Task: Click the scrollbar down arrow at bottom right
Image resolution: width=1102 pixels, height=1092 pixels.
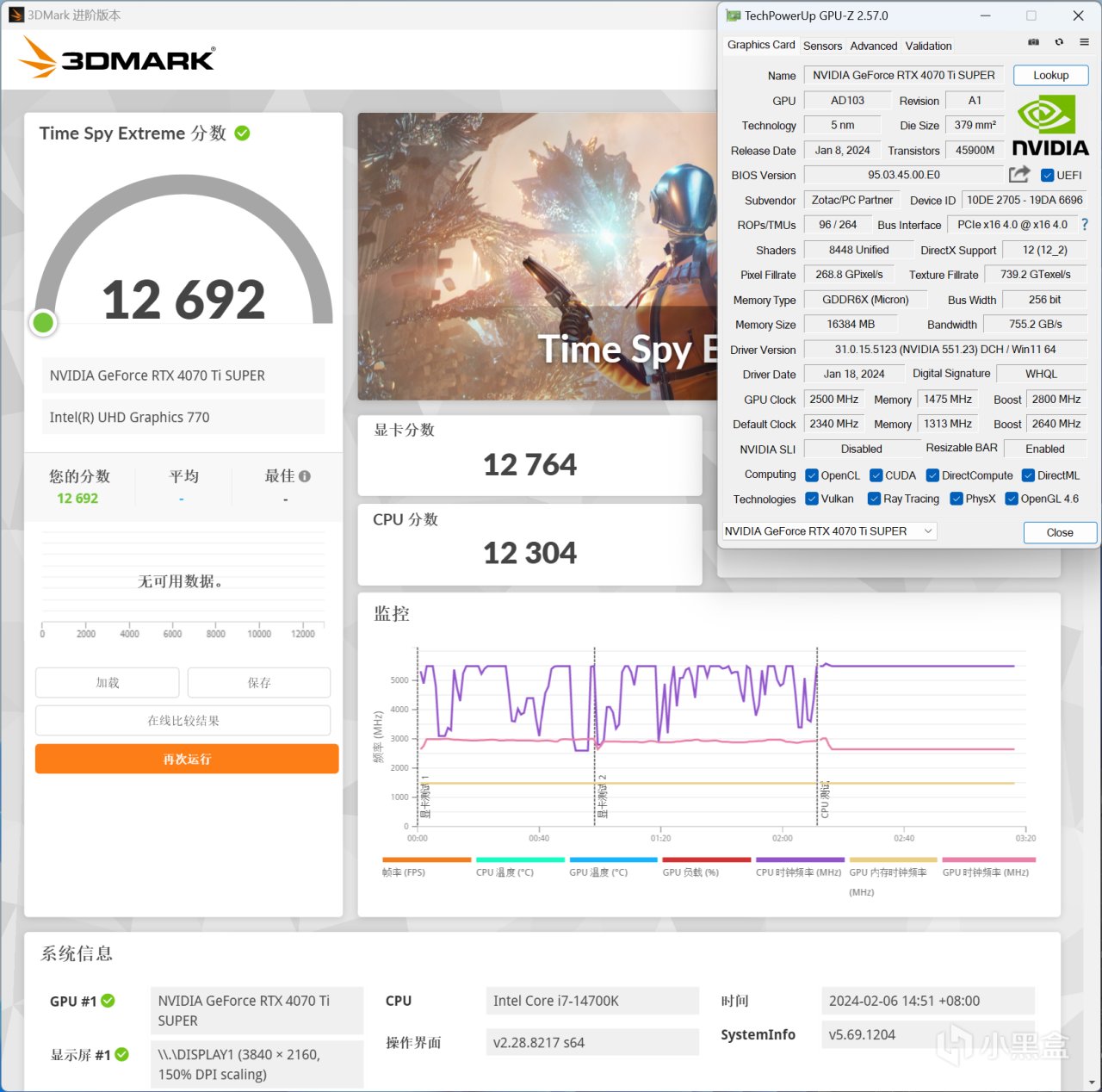Action: click(1093, 1083)
